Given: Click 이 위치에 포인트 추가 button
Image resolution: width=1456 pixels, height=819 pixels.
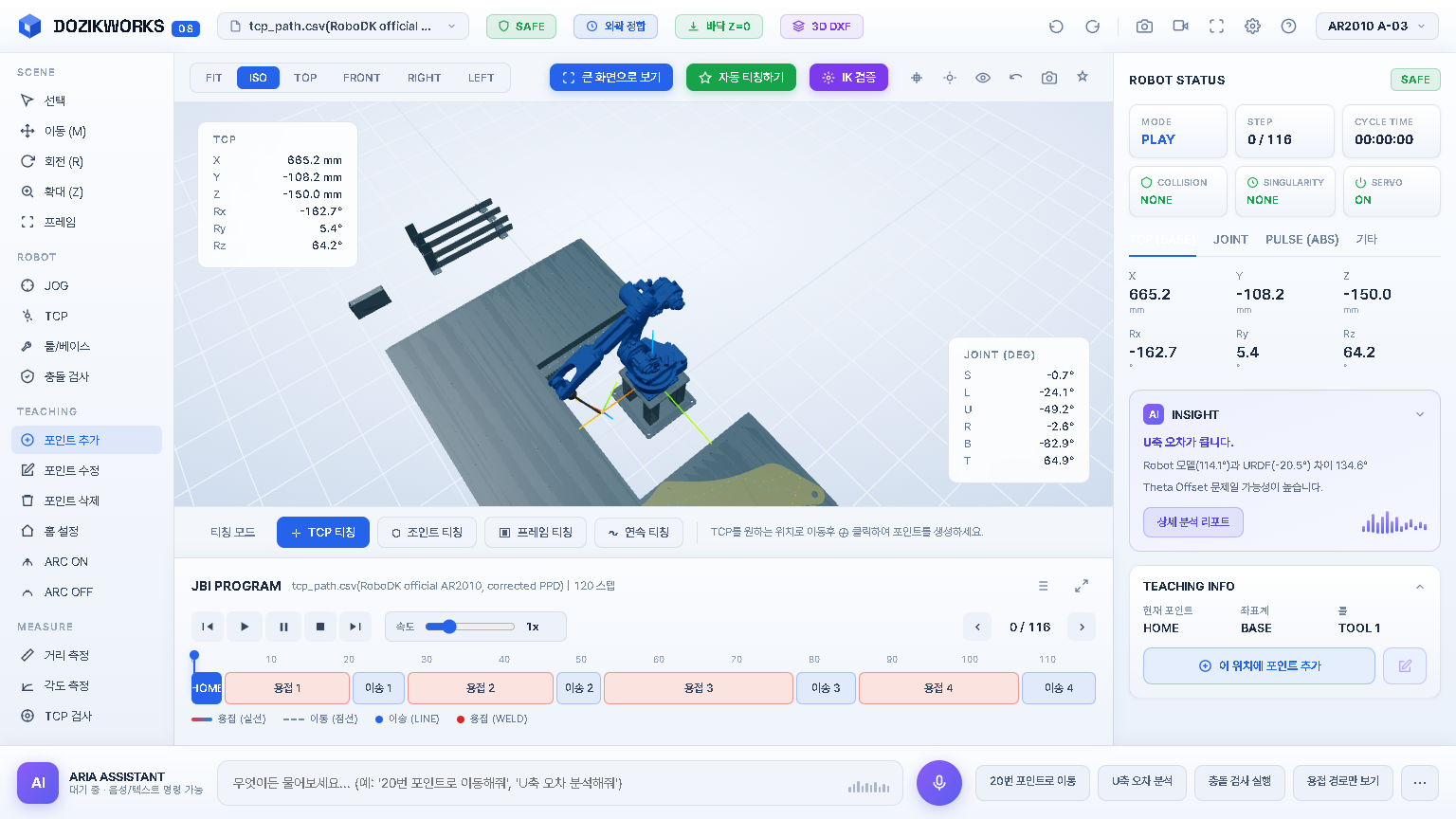Looking at the screenshot, I should point(1259,665).
